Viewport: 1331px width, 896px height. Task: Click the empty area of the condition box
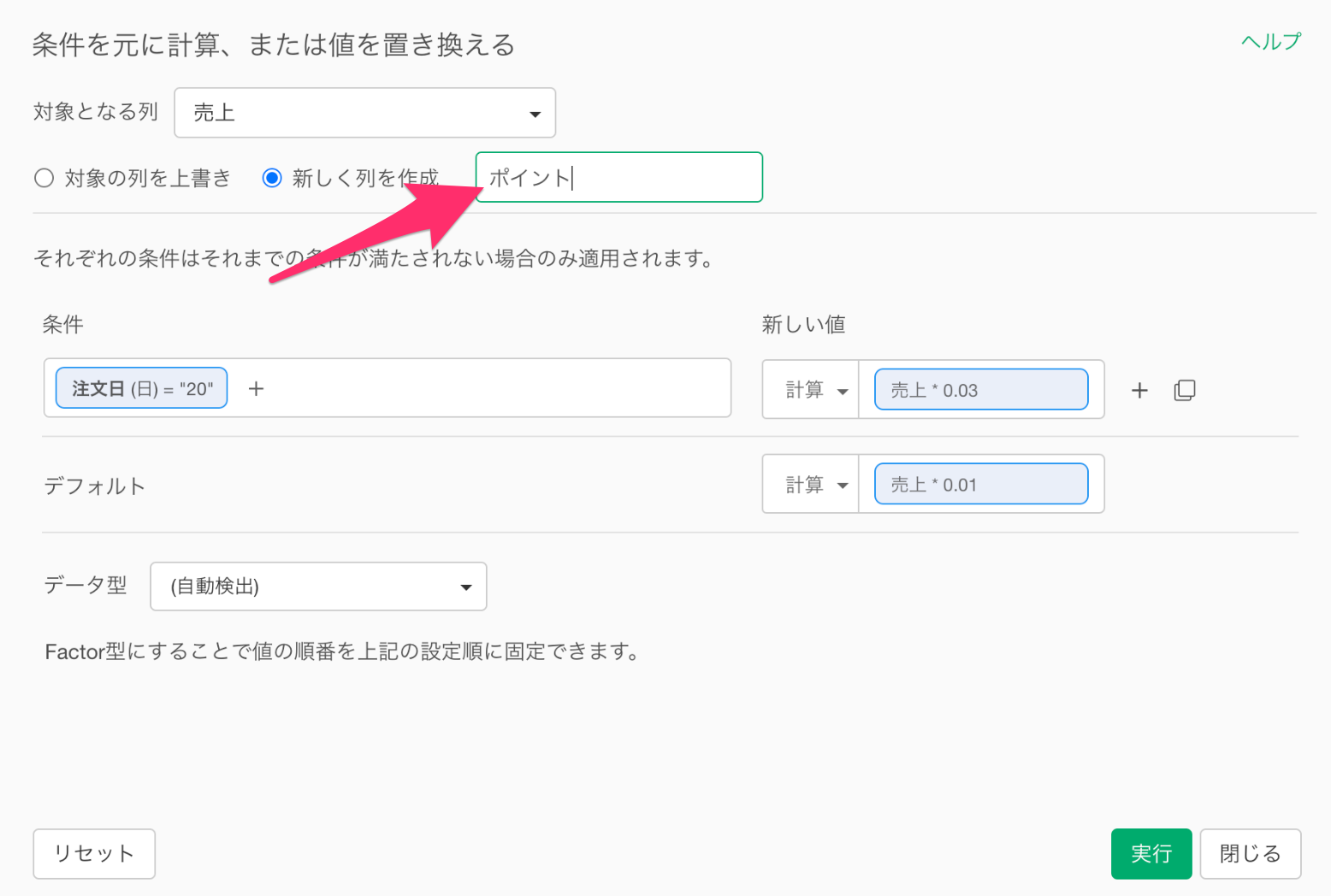pos(496,389)
